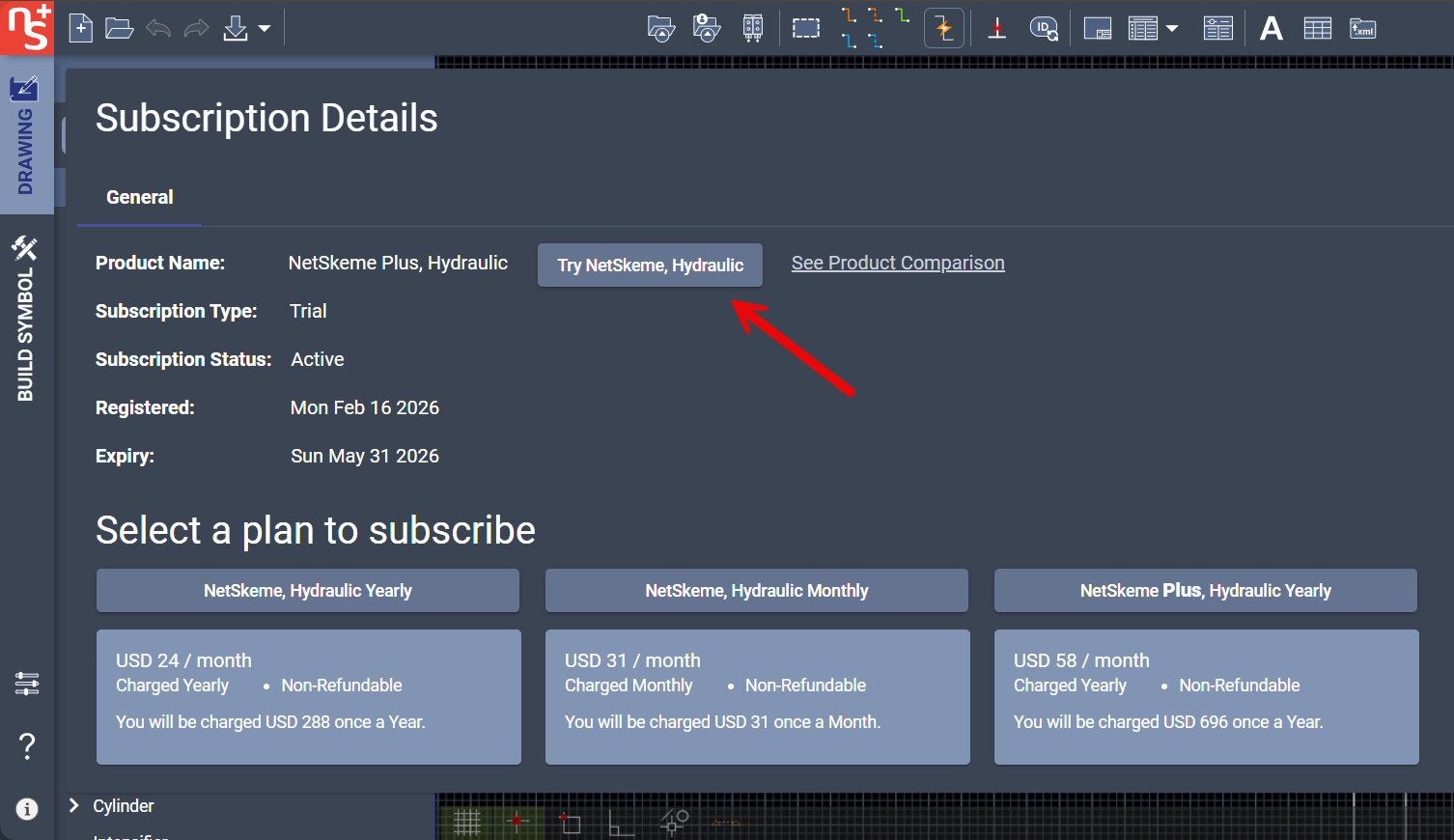Open an existing file folder icon
The width and height of the screenshot is (1454, 840).
coord(119,28)
